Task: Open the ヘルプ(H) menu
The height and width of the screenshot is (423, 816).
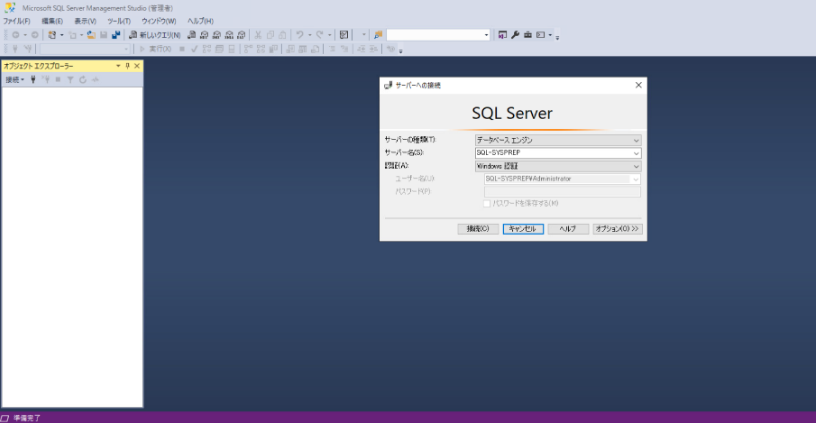Action: (200, 21)
